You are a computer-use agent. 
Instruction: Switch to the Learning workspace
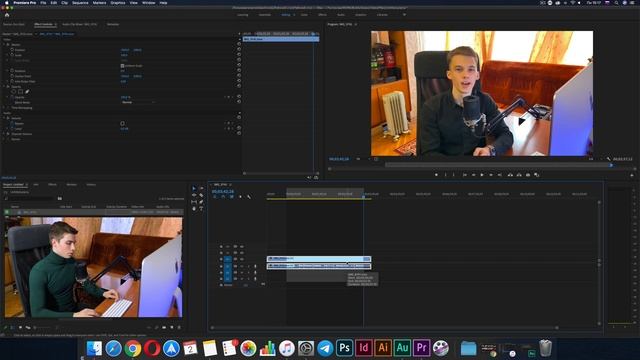point(242,15)
